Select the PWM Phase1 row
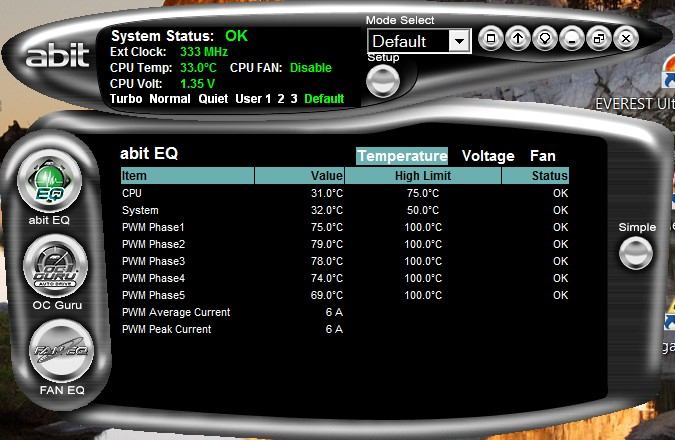Viewport: 675px width, 440px height. tap(345, 227)
